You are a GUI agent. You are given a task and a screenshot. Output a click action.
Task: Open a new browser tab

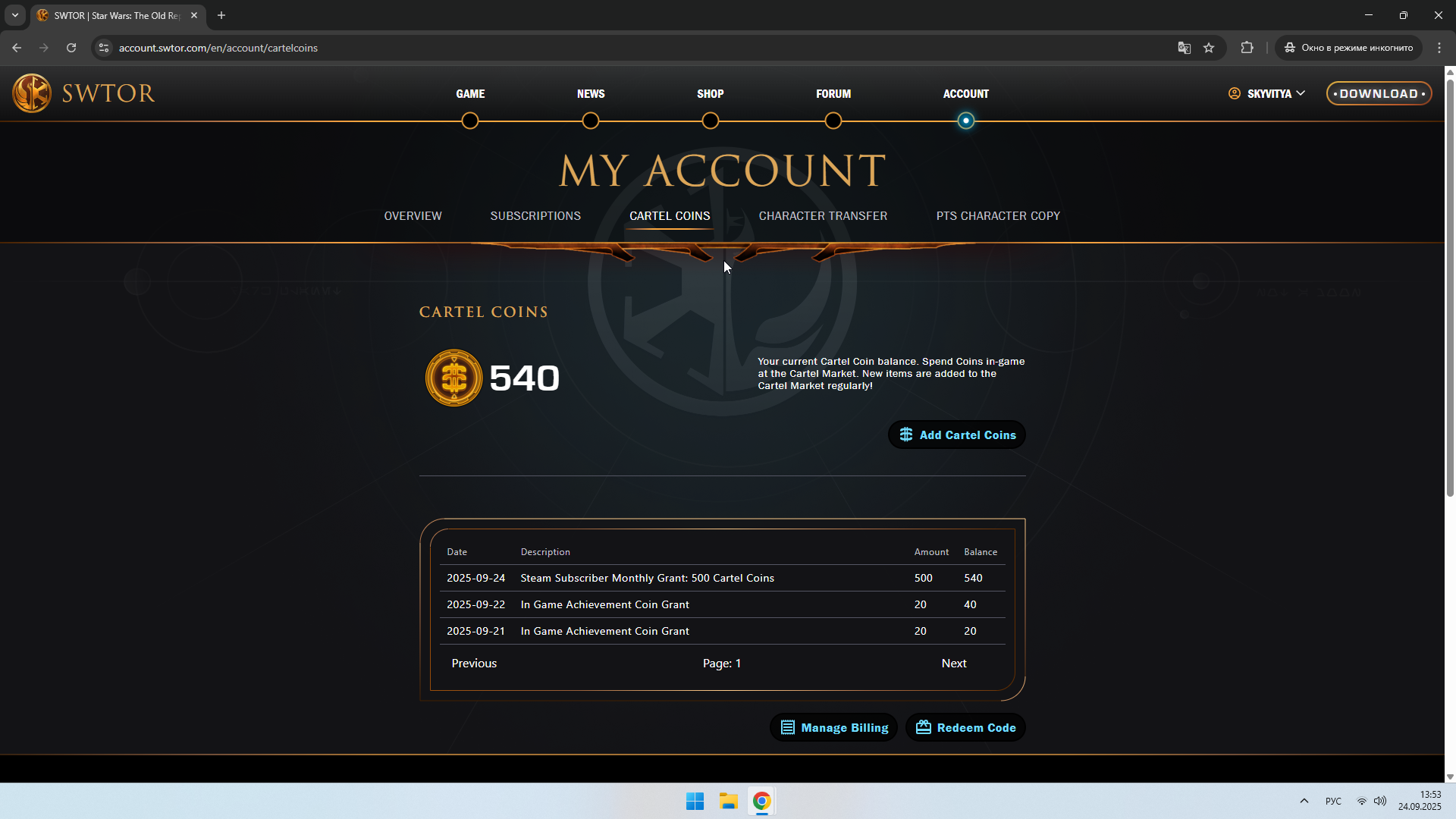[x=221, y=15]
